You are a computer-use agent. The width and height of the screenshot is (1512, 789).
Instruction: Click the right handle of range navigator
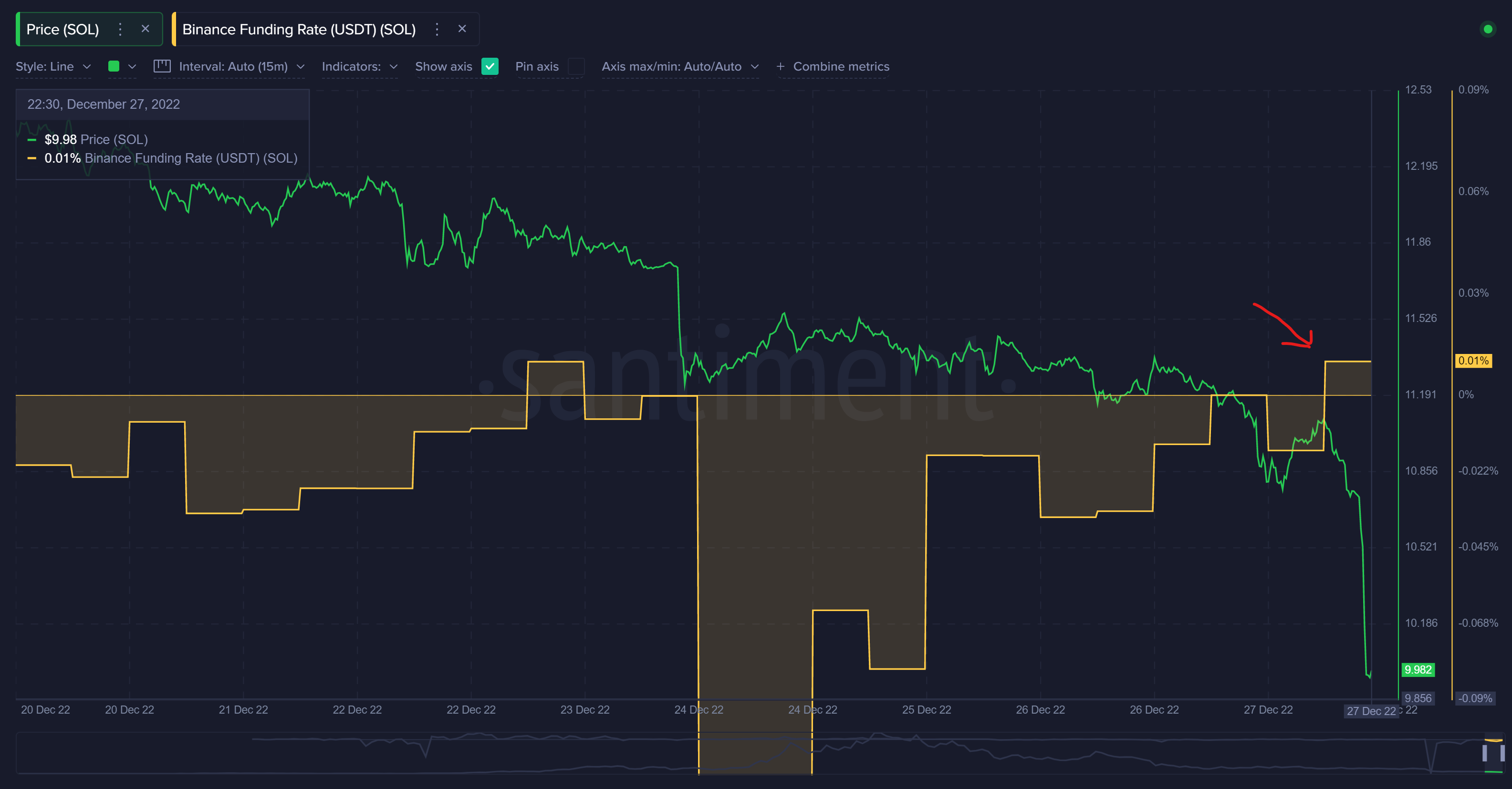pyautogui.click(x=1502, y=753)
